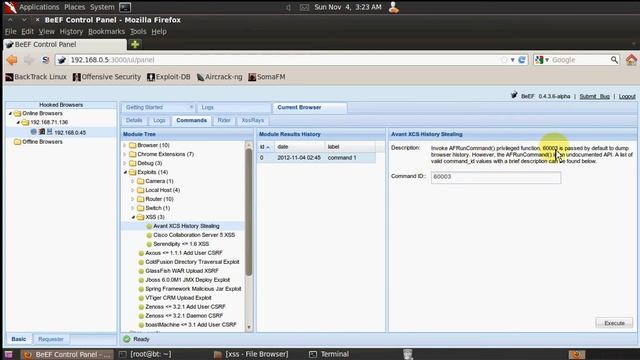Viewport: 640px width, 360px height.
Task: Open the XssRays sub-tab
Action: pyautogui.click(x=253, y=120)
